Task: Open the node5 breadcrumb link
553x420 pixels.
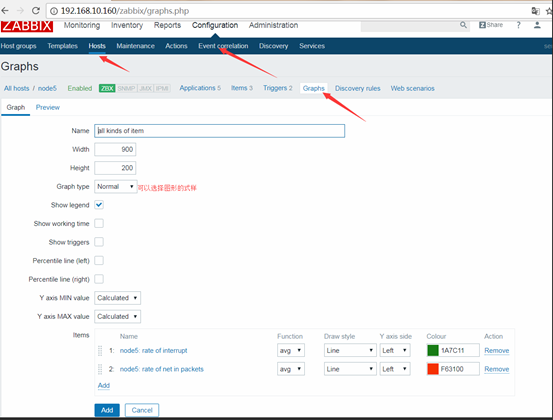Action: [x=47, y=89]
